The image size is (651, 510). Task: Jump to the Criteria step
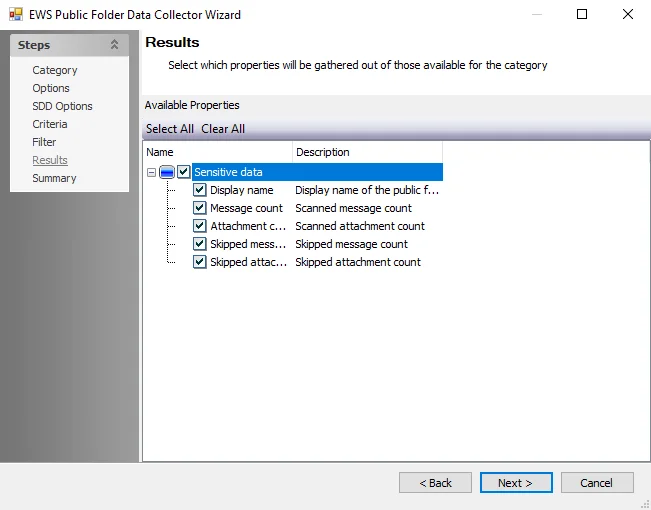49,124
